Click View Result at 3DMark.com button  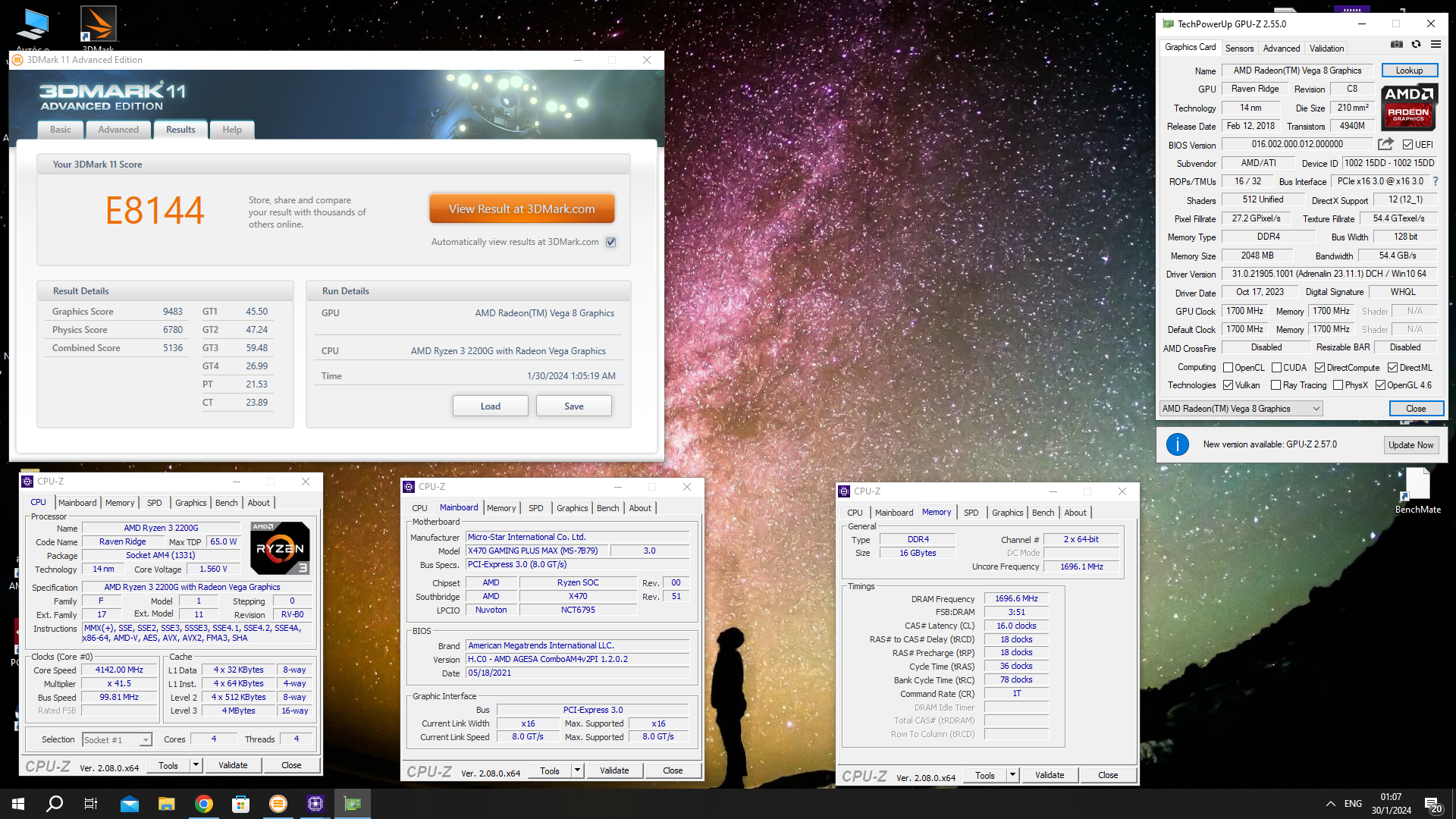tap(522, 209)
